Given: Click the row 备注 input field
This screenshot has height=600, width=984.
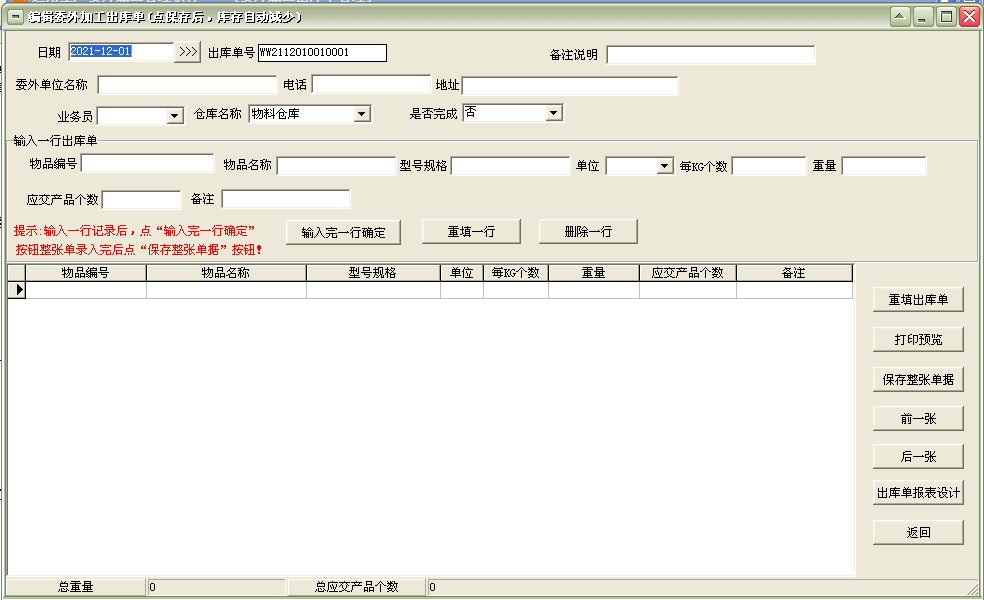Looking at the screenshot, I should click(286, 199).
